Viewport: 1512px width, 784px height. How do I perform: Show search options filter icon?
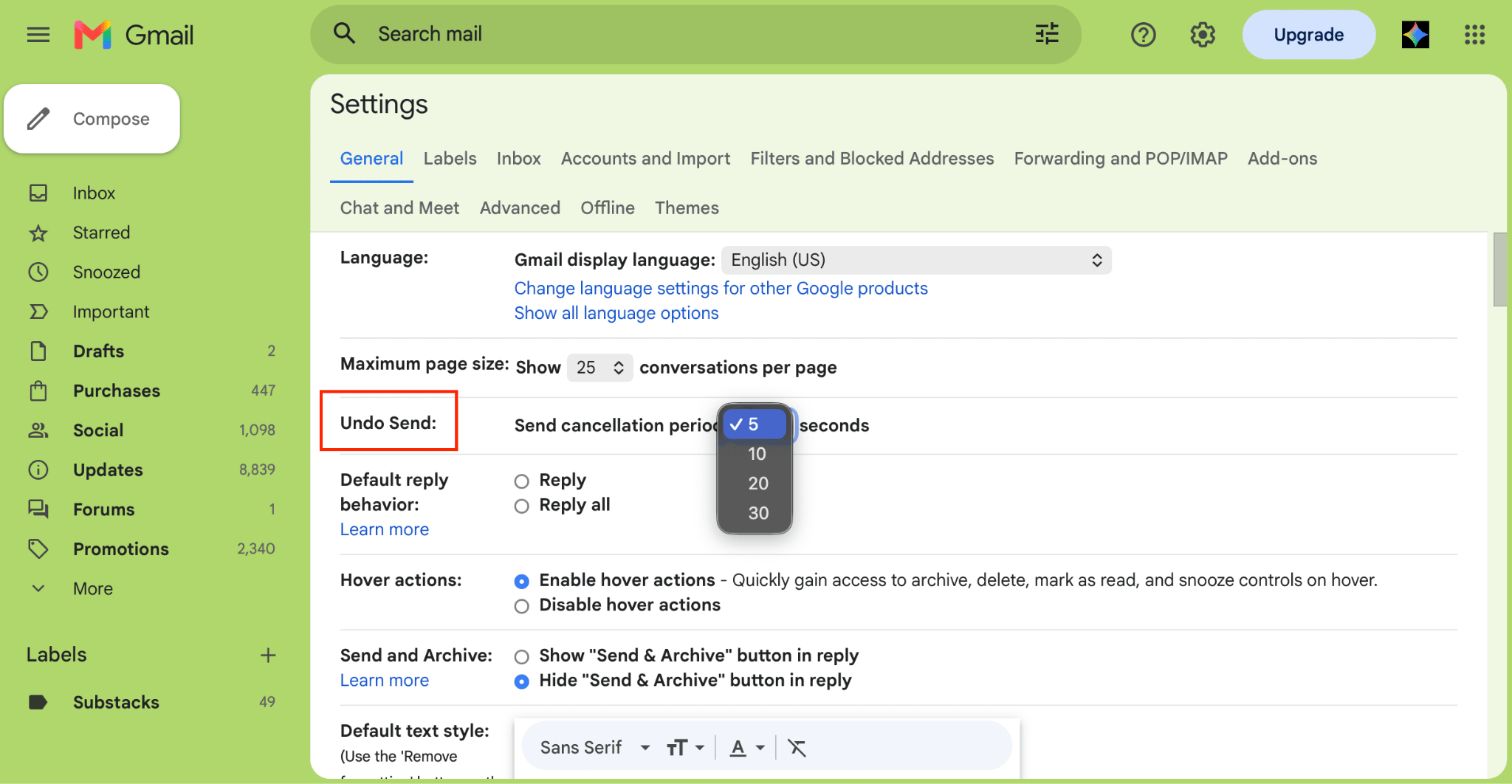tap(1046, 33)
